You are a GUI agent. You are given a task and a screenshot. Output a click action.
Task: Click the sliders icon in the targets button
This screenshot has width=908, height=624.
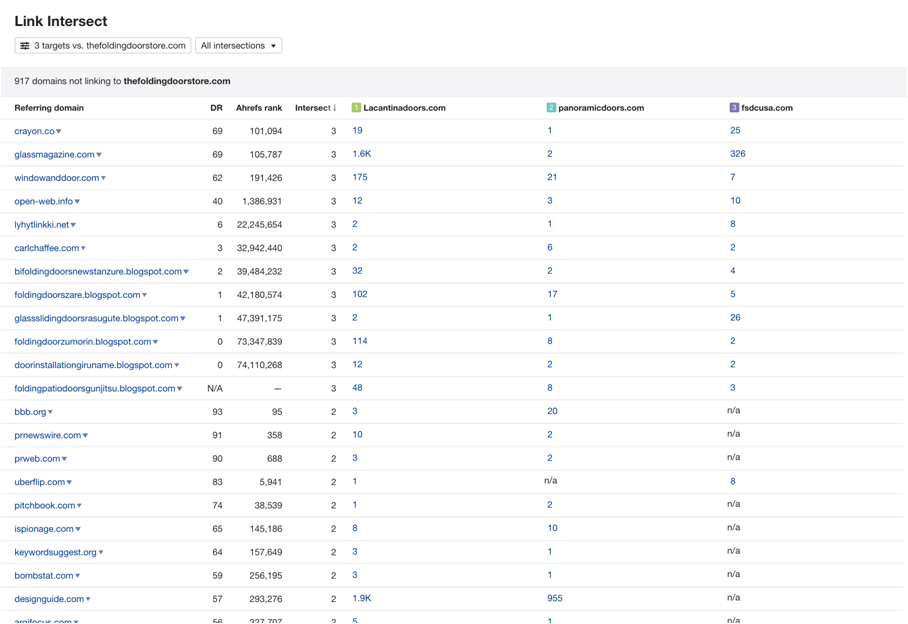tap(25, 46)
